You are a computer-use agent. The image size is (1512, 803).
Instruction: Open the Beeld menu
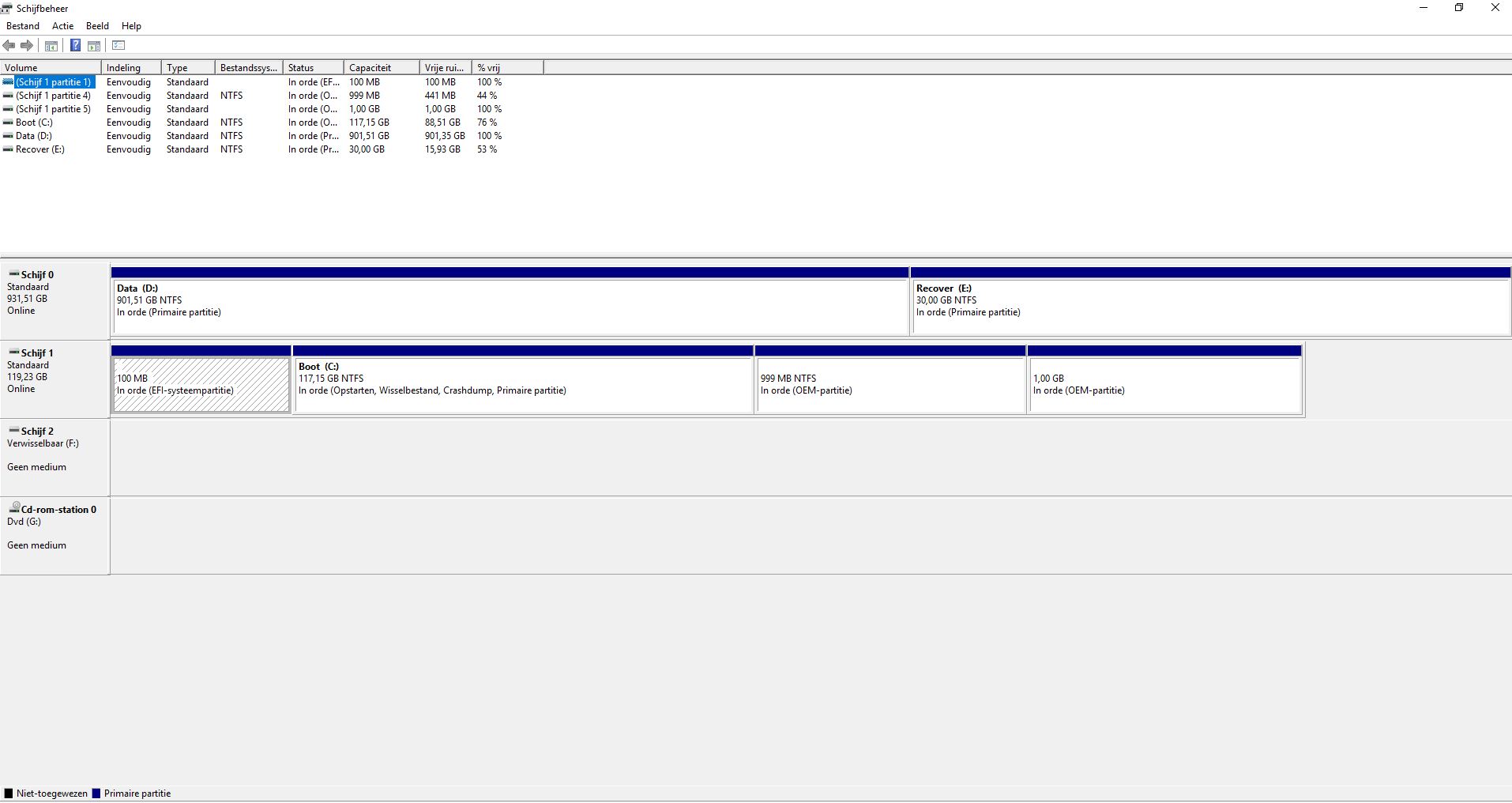[x=98, y=26]
